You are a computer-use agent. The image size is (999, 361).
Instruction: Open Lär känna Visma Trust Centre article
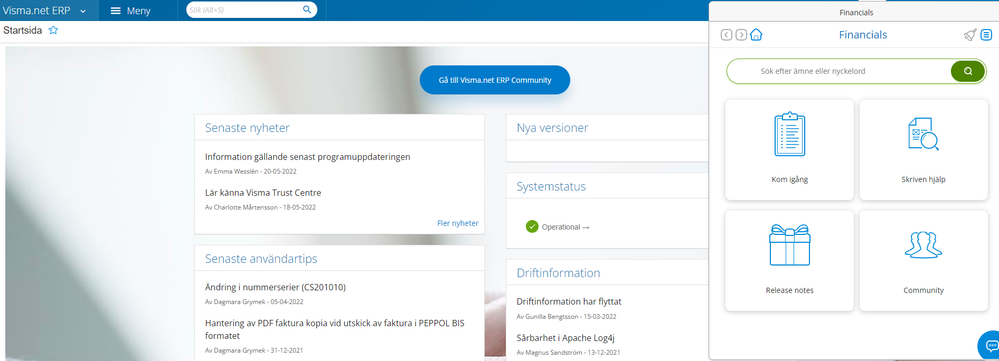[263, 192]
